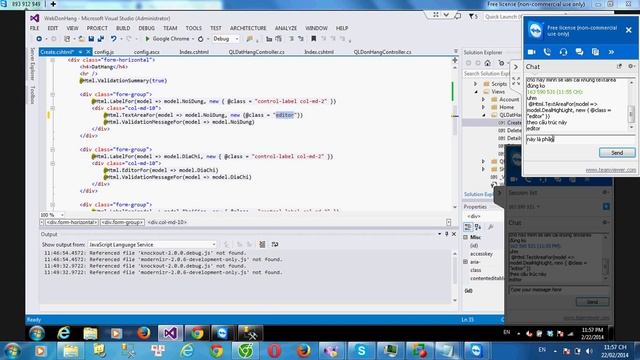640x360 pixels.
Task: Open the ARCHITECTURE menu
Action: pos(248,28)
